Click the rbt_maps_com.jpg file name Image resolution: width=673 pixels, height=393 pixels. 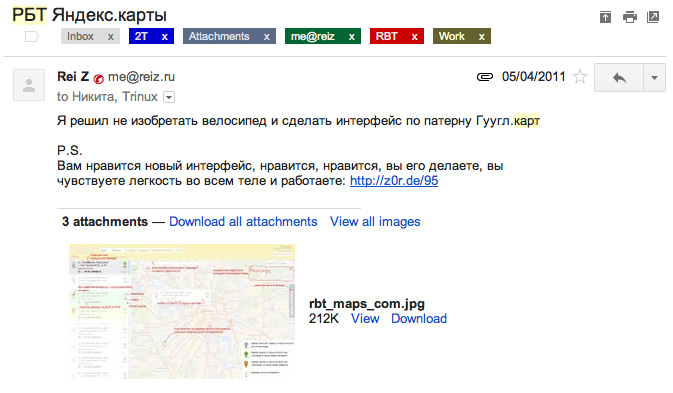click(367, 304)
